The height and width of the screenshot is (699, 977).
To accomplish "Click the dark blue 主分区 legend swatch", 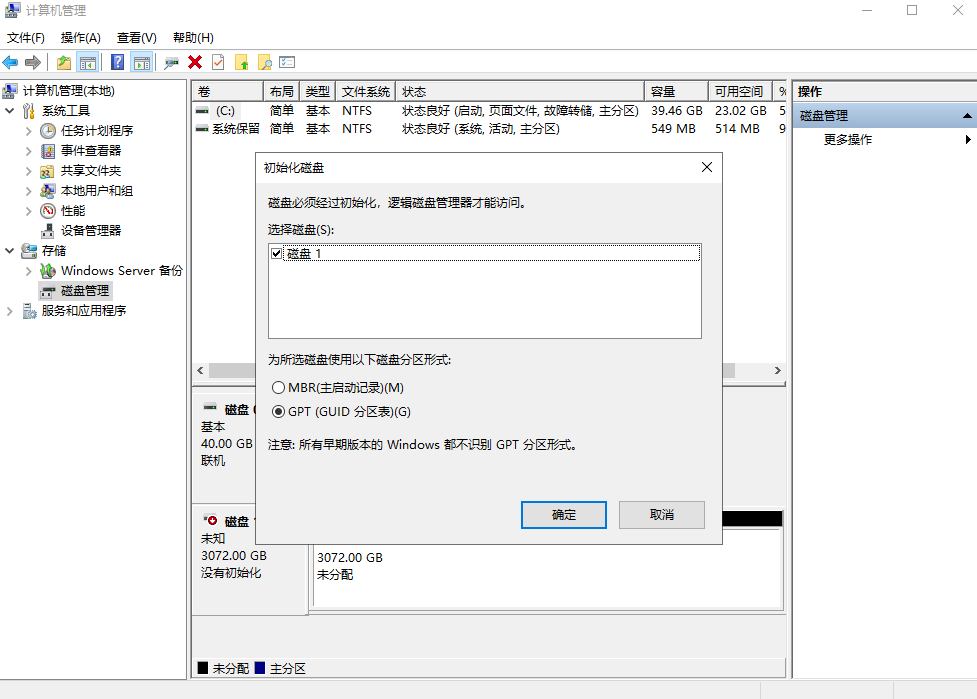I will 260,668.
